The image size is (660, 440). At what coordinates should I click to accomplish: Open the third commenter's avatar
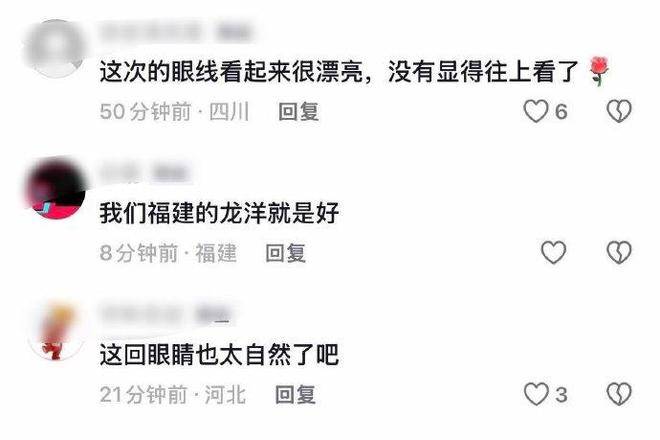pyautogui.click(x=55, y=331)
